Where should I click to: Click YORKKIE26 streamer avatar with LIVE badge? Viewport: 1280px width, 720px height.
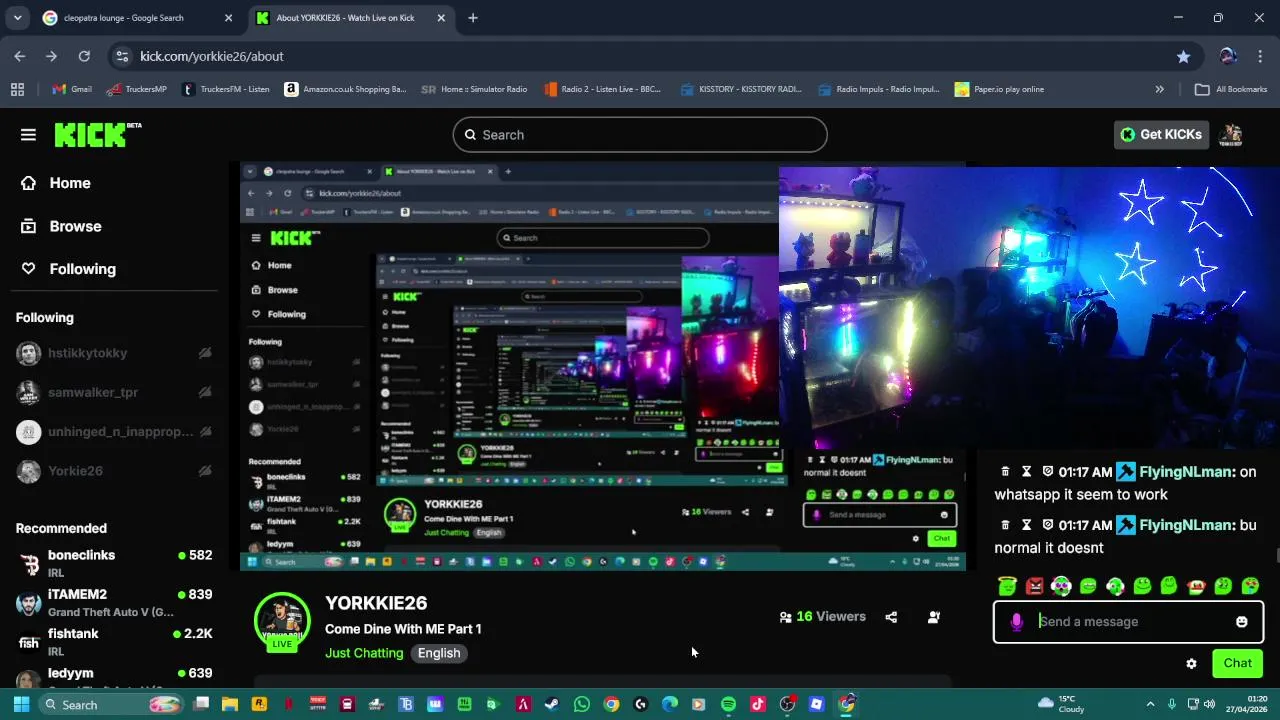pyautogui.click(x=282, y=622)
